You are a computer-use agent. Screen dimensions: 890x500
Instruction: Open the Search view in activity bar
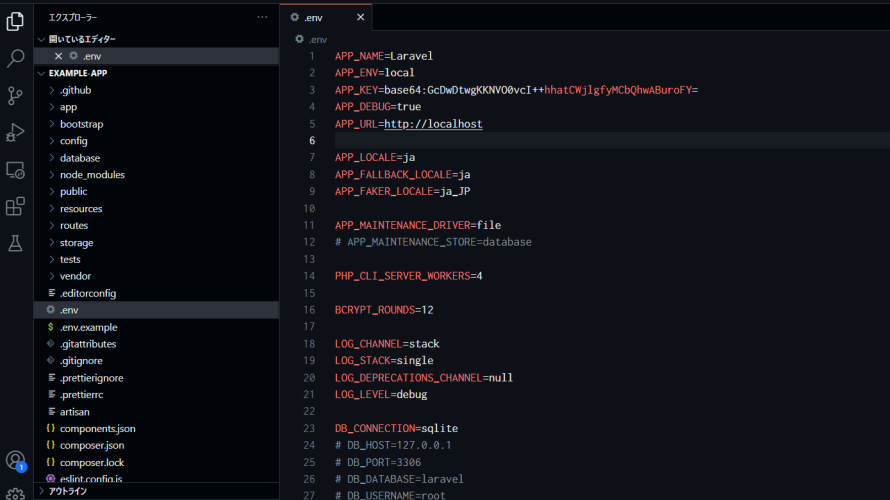coord(15,58)
